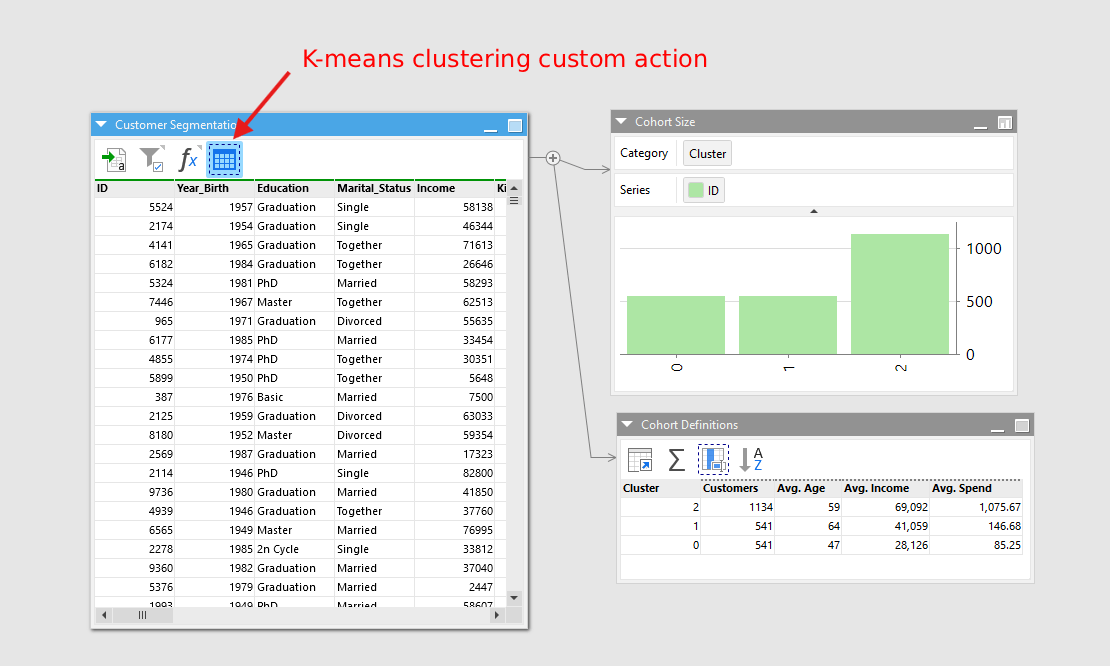Click the import data icon in Customer Segmentation
Image resolution: width=1110 pixels, height=666 pixels.
tap(114, 159)
